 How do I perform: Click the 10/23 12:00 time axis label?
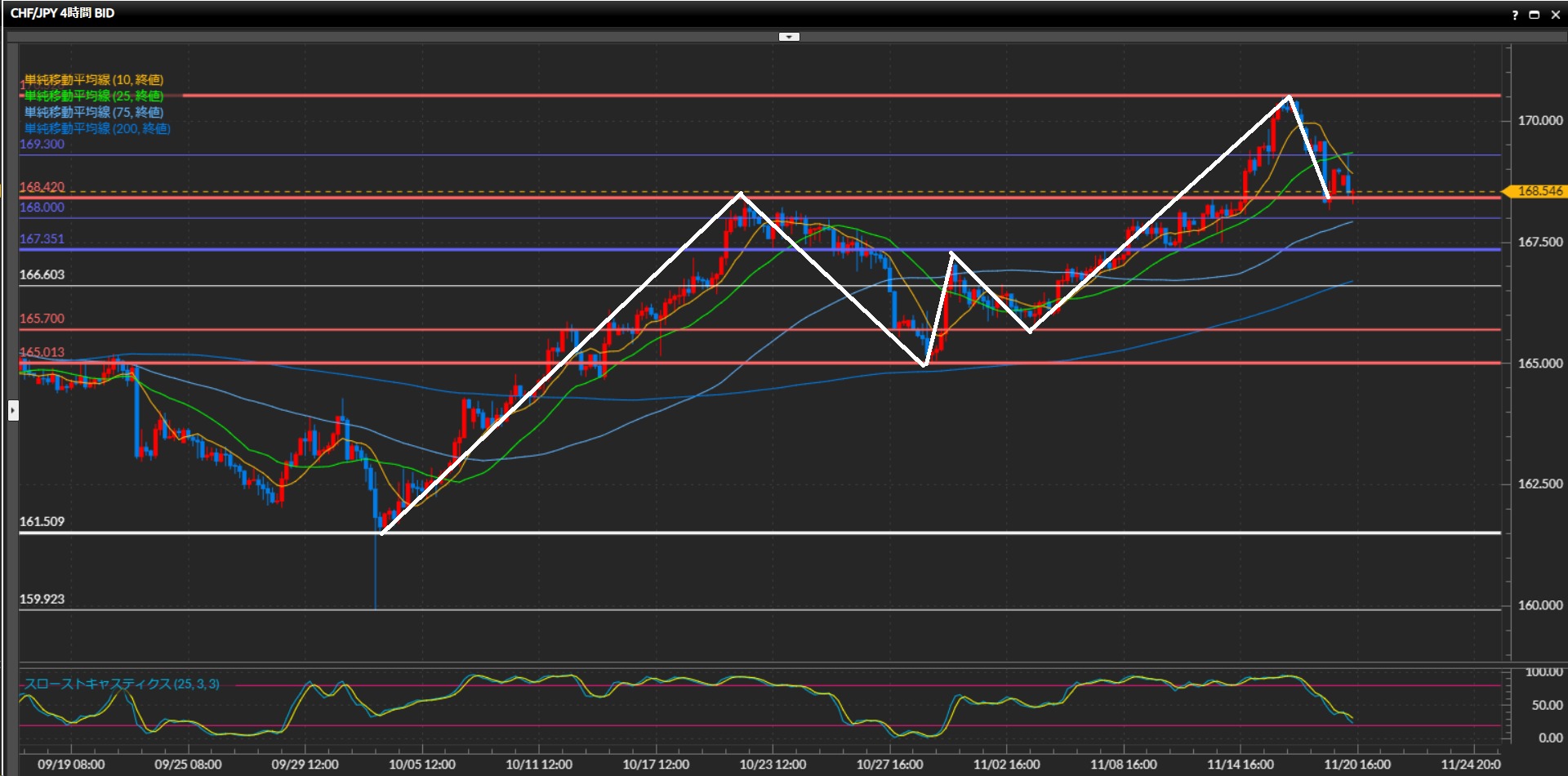click(773, 765)
